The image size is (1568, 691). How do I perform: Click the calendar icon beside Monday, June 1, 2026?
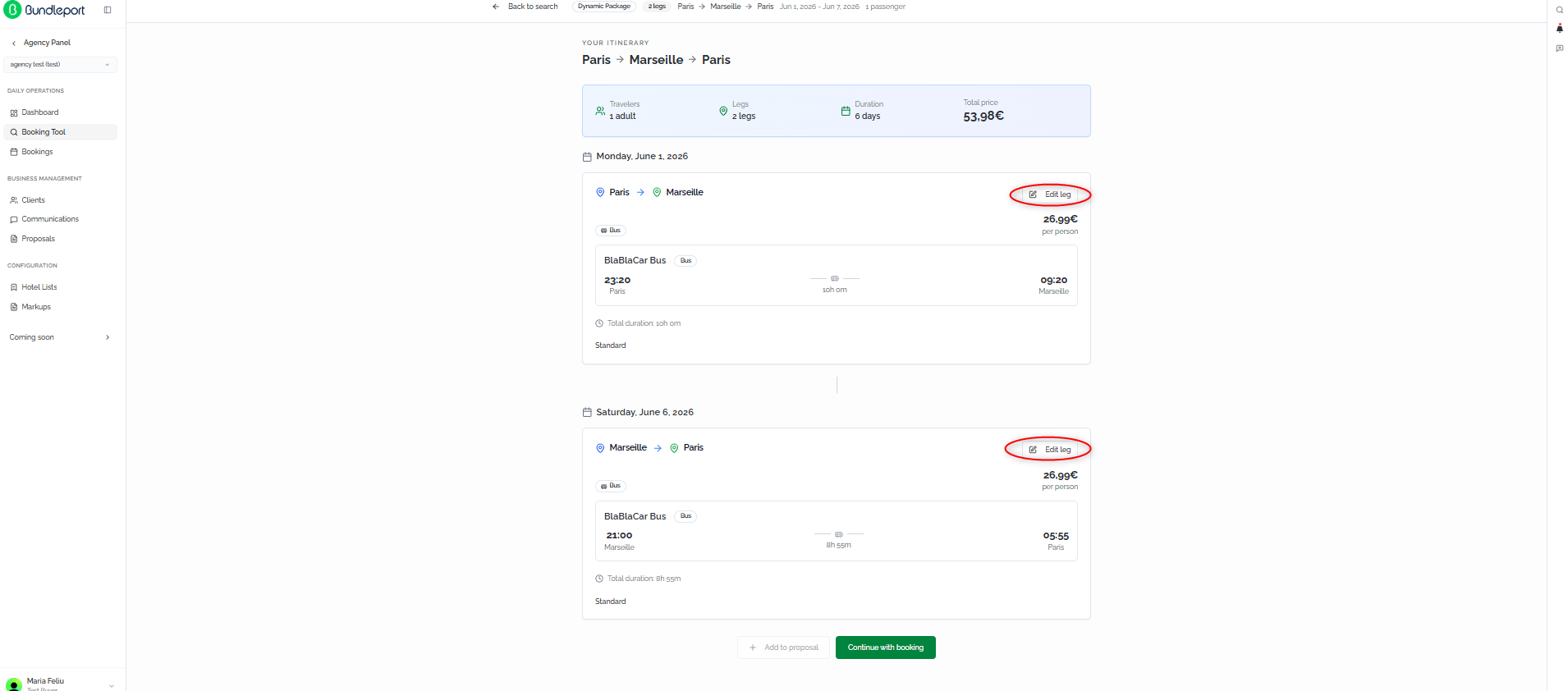click(x=587, y=157)
